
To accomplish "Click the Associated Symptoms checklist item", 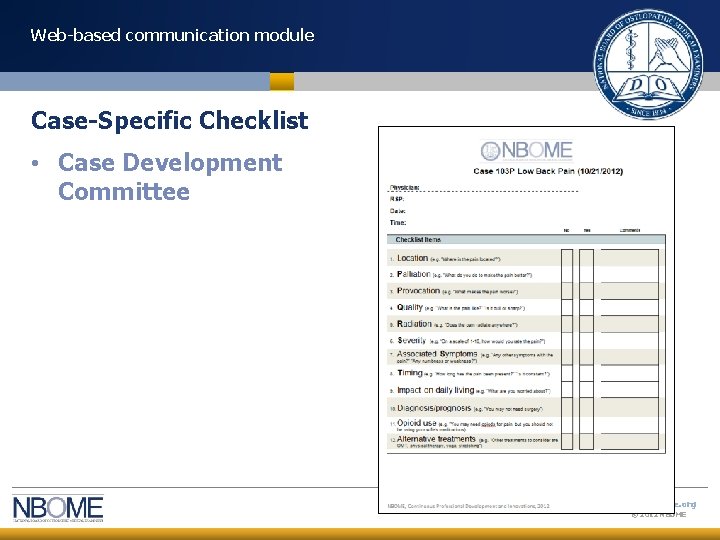I will [475, 357].
